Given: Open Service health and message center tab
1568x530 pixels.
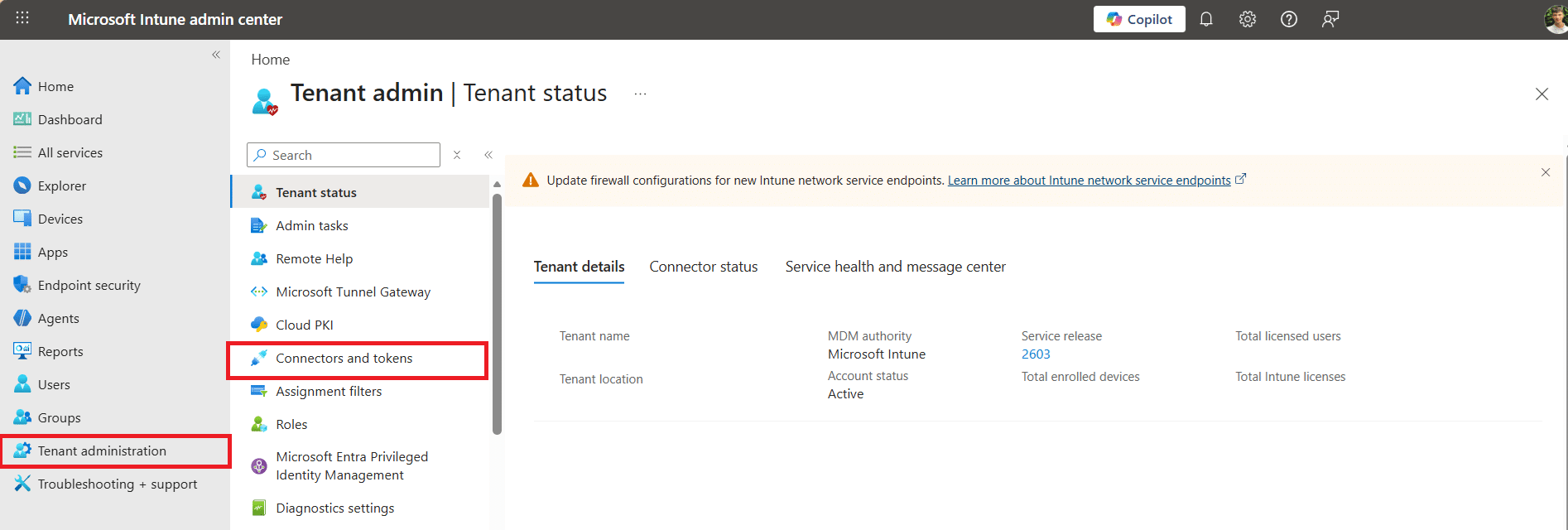Looking at the screenshot, I should click(895, 267).
